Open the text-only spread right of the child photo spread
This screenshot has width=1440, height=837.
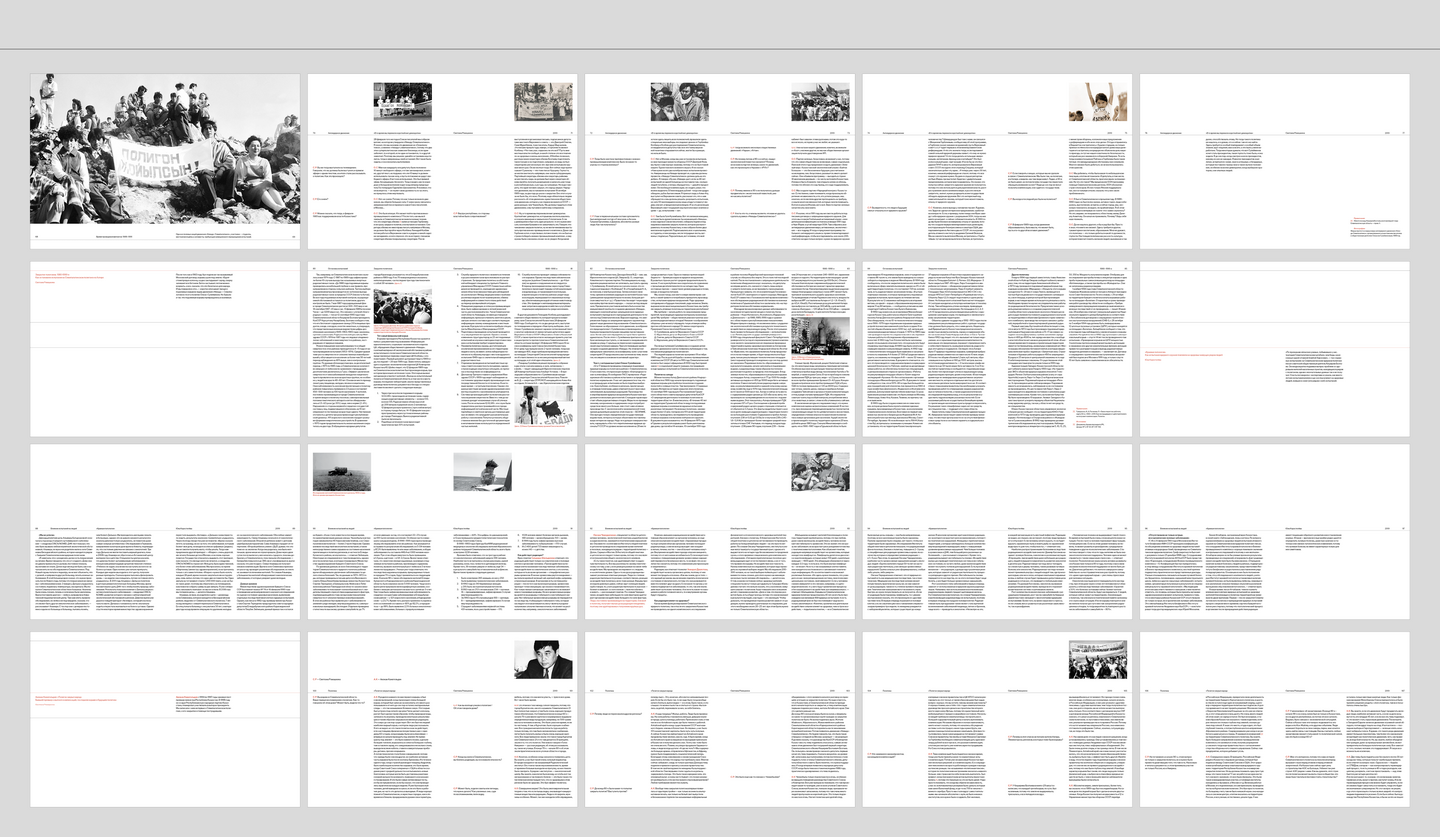point(1274,161)
